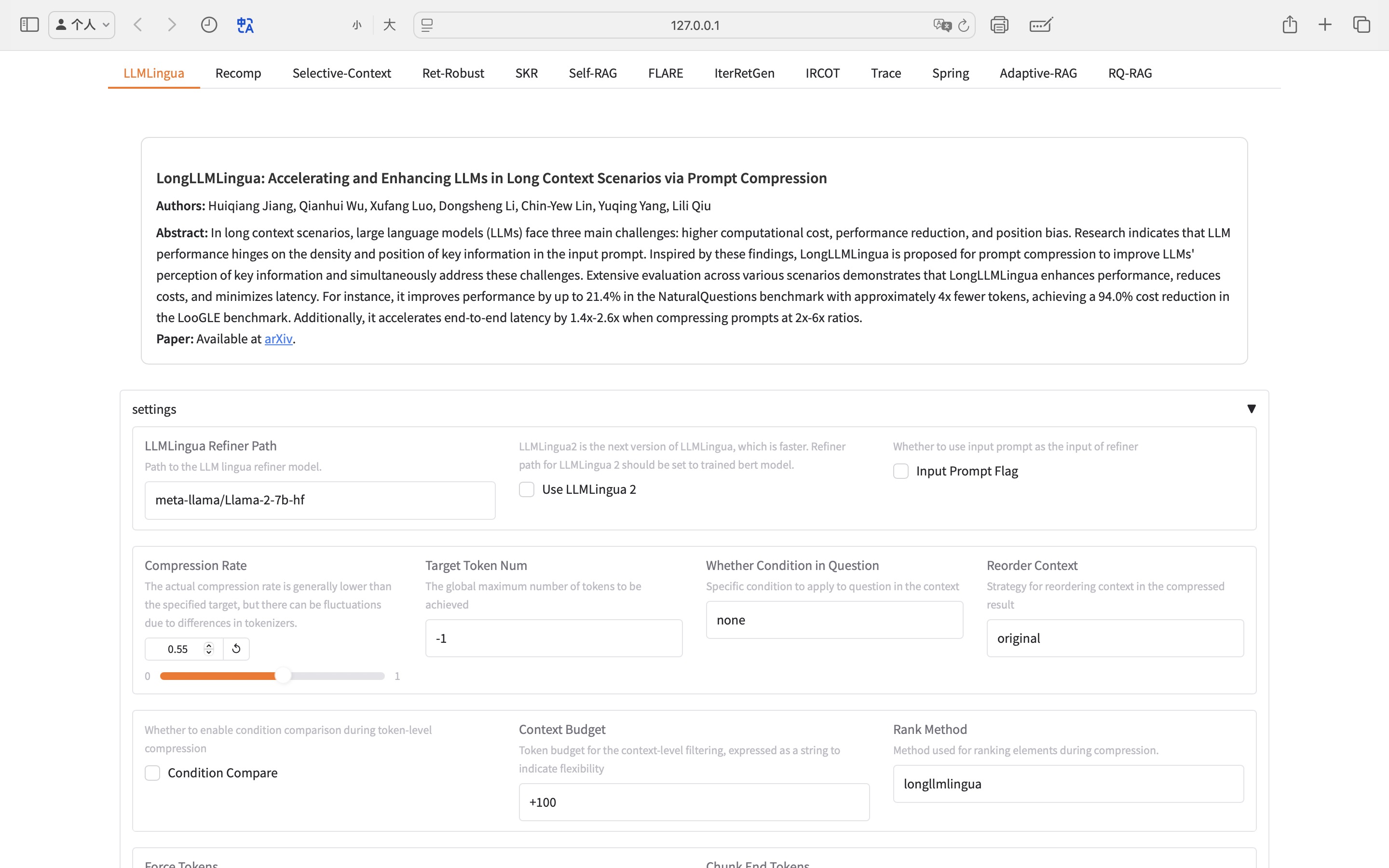Click the Compression Rate slider handle
This screenshot has height=868, width=1389.
283,676
